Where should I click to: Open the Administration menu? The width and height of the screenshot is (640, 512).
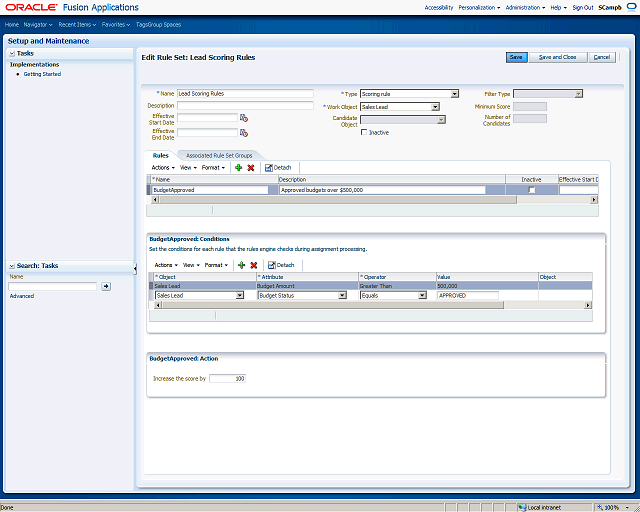click(525, 7)
